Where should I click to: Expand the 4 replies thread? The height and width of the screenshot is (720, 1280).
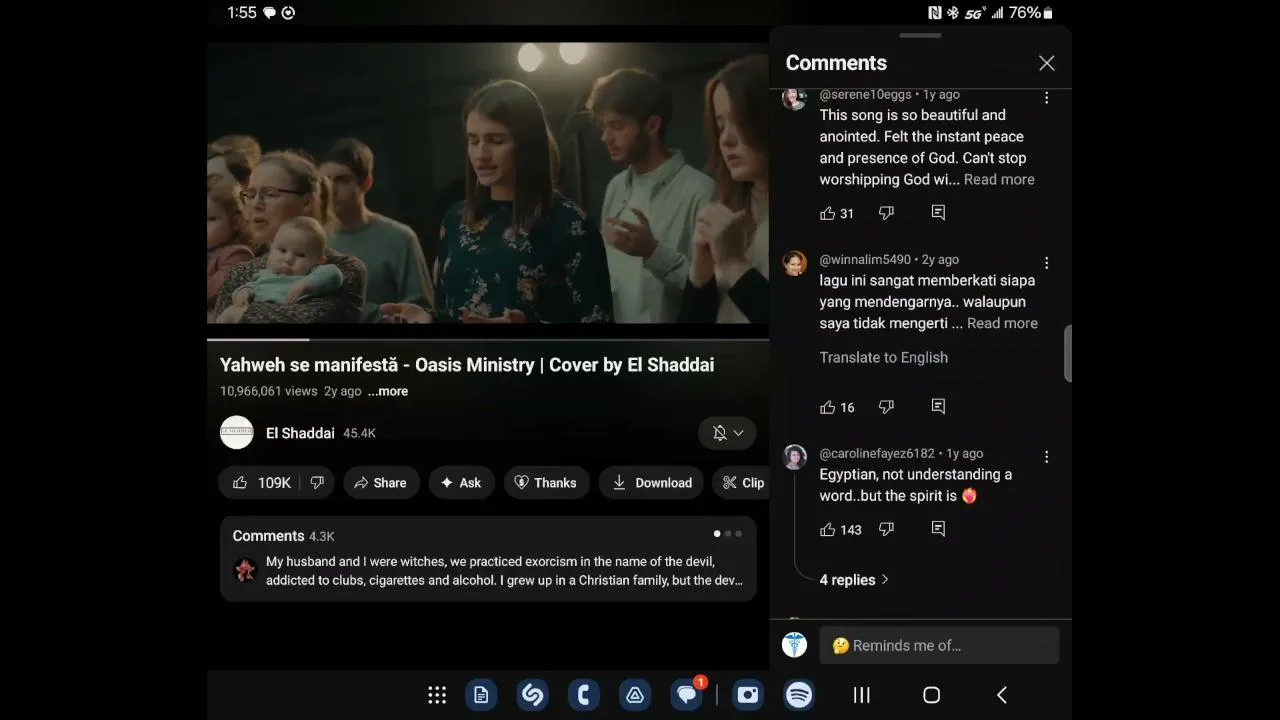pos(854,580)
